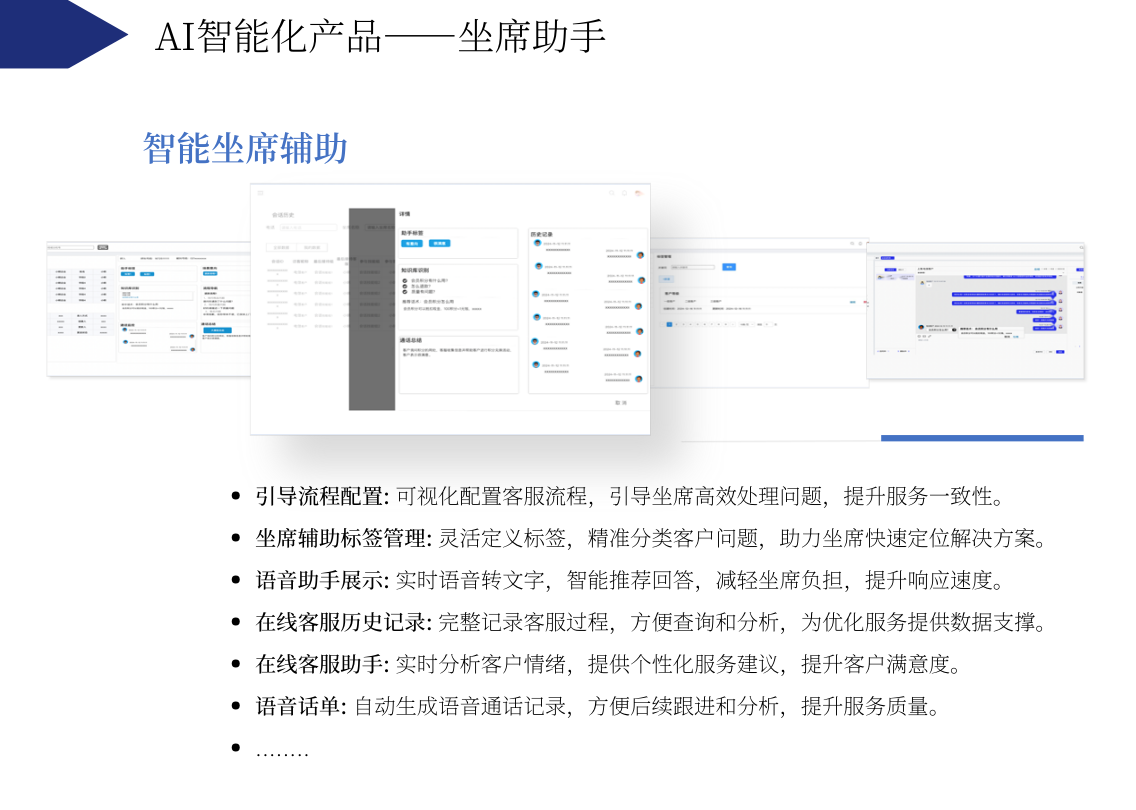The height and width of the screenshot is (810, 1136).
Task: Click the notification bell icon in center screenshot
Action: tap(625, 193)
